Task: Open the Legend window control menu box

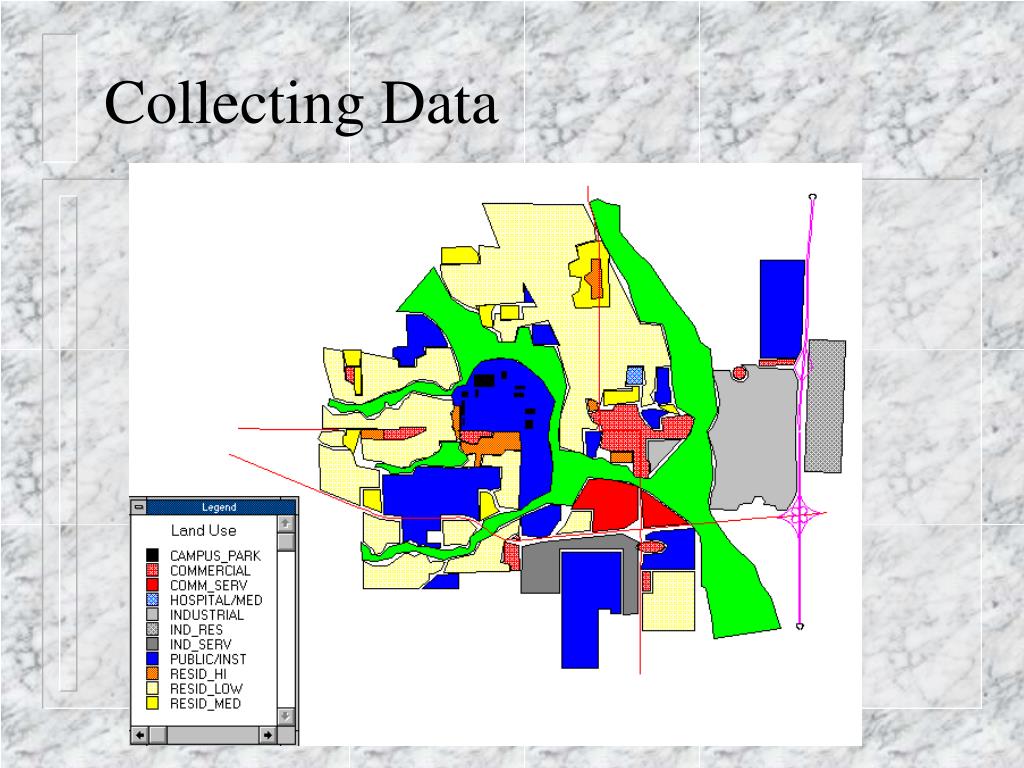Action: 138,507
